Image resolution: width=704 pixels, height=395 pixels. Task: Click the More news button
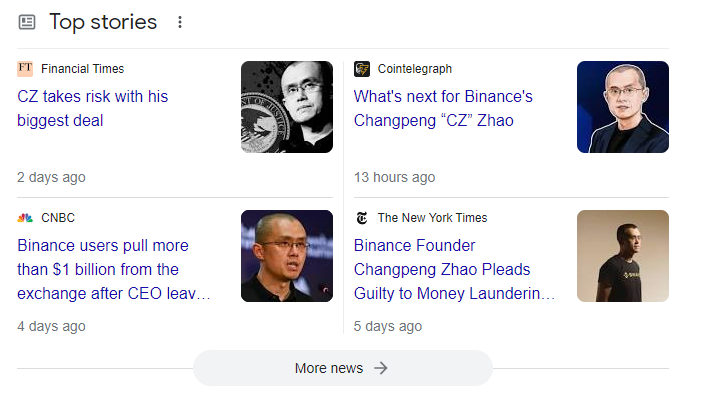(343, 368)
